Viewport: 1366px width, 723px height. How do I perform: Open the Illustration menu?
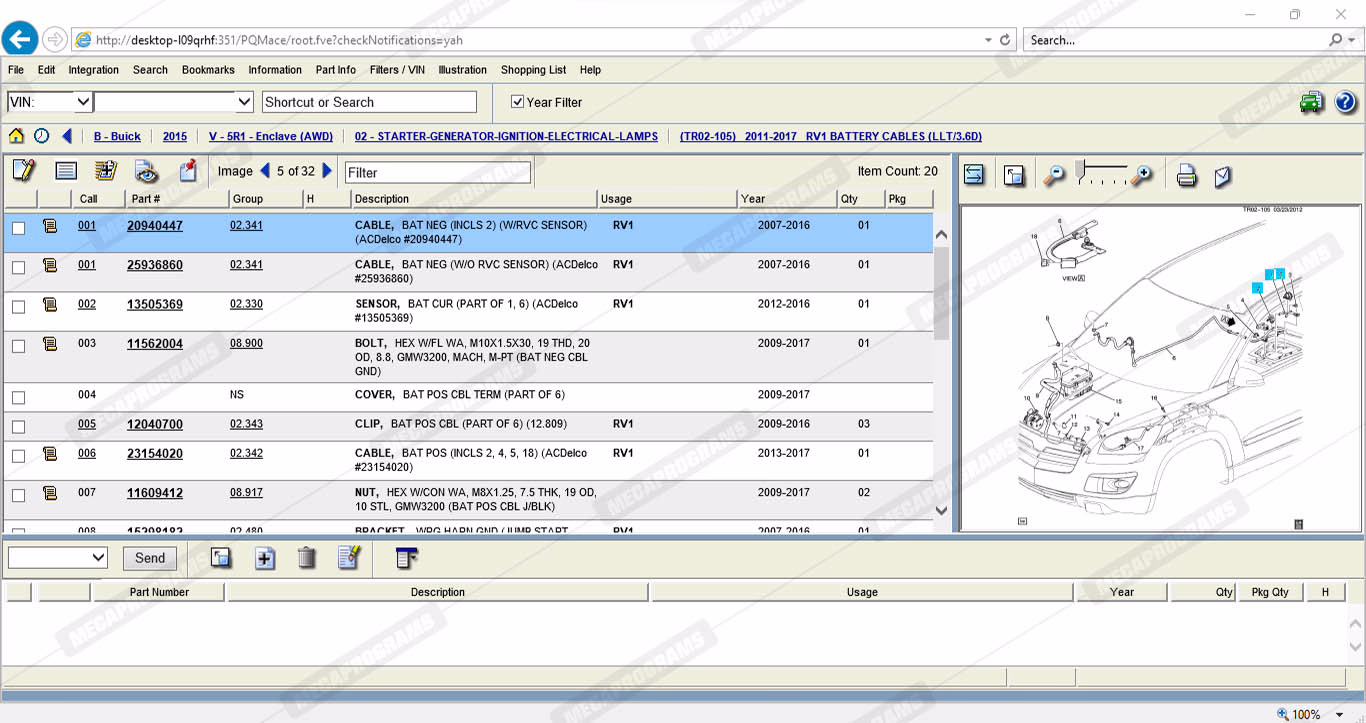point(462,70)
